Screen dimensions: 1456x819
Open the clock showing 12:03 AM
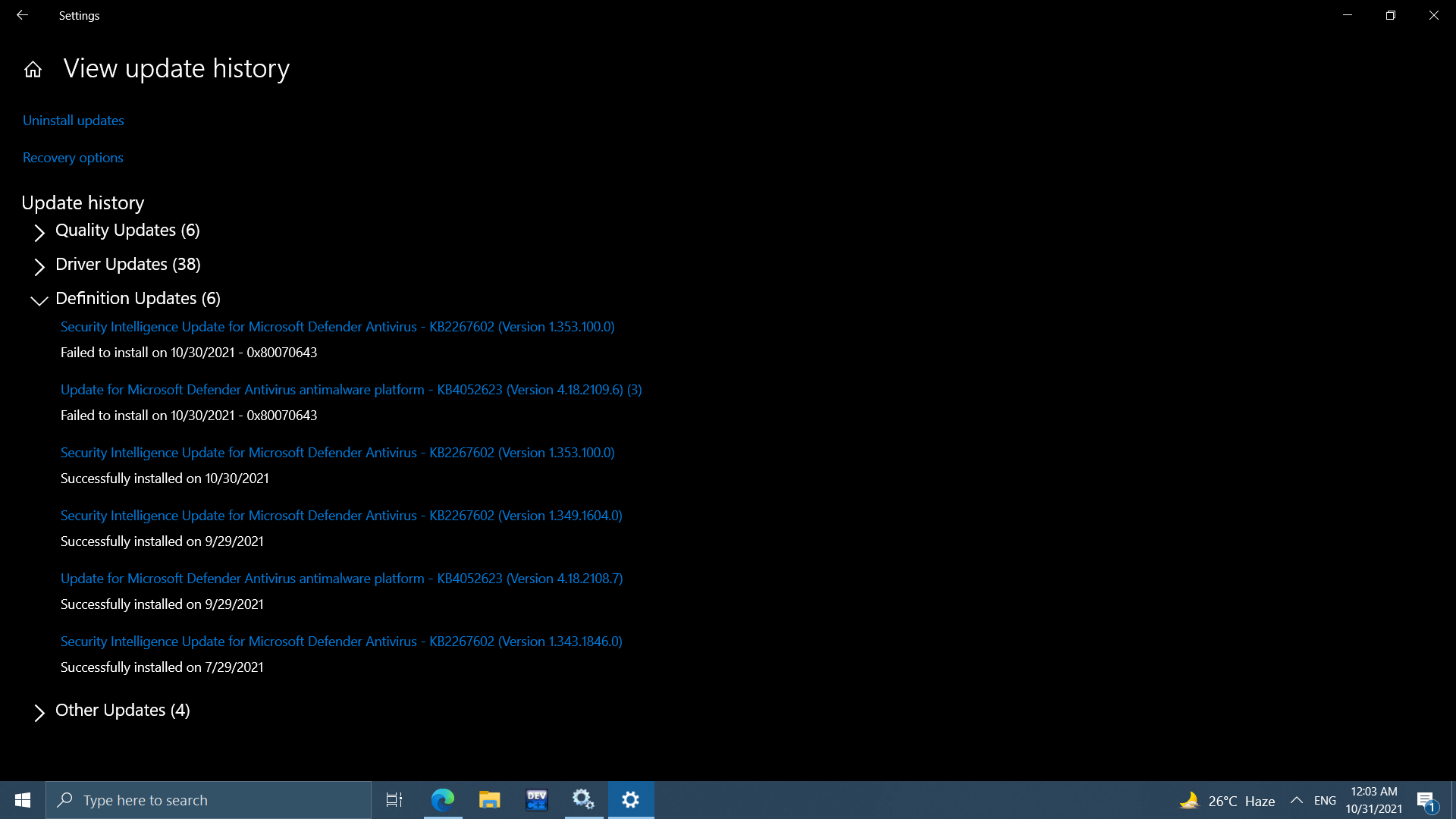pos(1374,801)
